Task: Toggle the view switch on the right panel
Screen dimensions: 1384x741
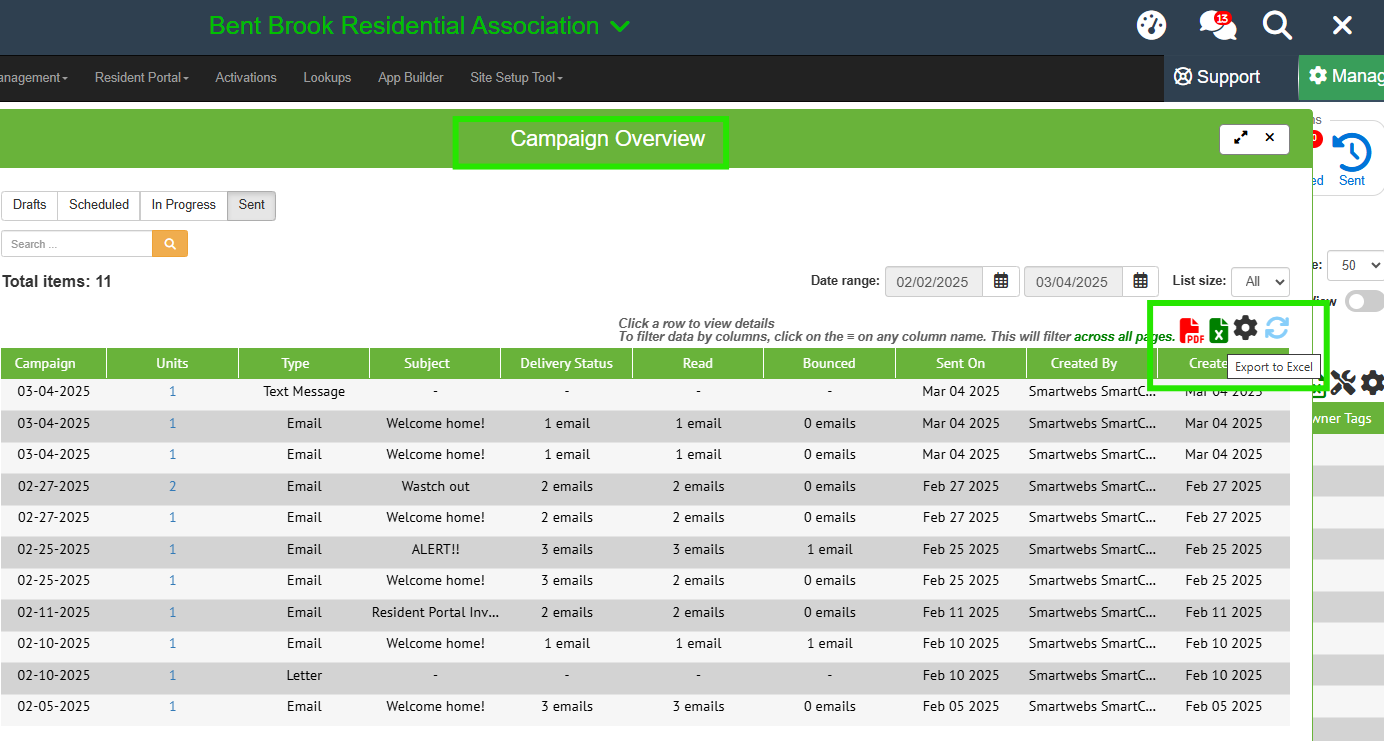Action: [1364, 301]
